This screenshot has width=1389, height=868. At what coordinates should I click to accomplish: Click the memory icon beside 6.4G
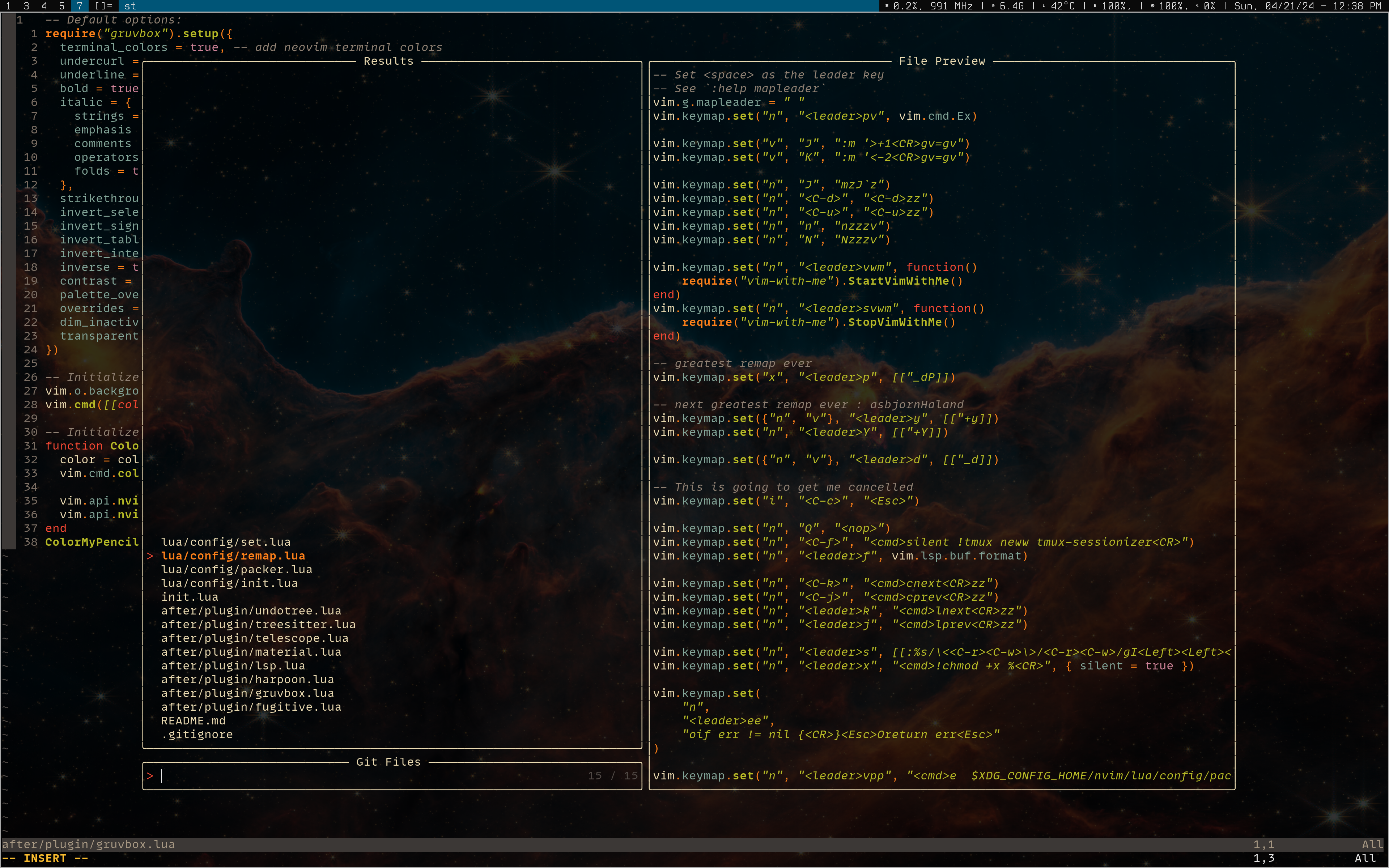click(994, 6)
